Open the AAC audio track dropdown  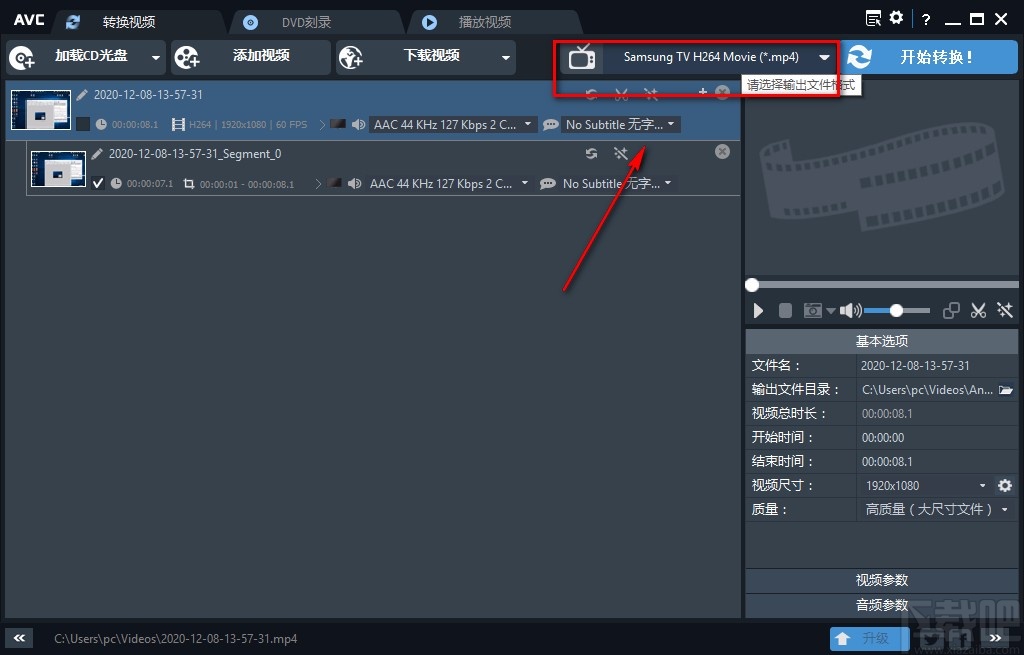click(452, 124)
